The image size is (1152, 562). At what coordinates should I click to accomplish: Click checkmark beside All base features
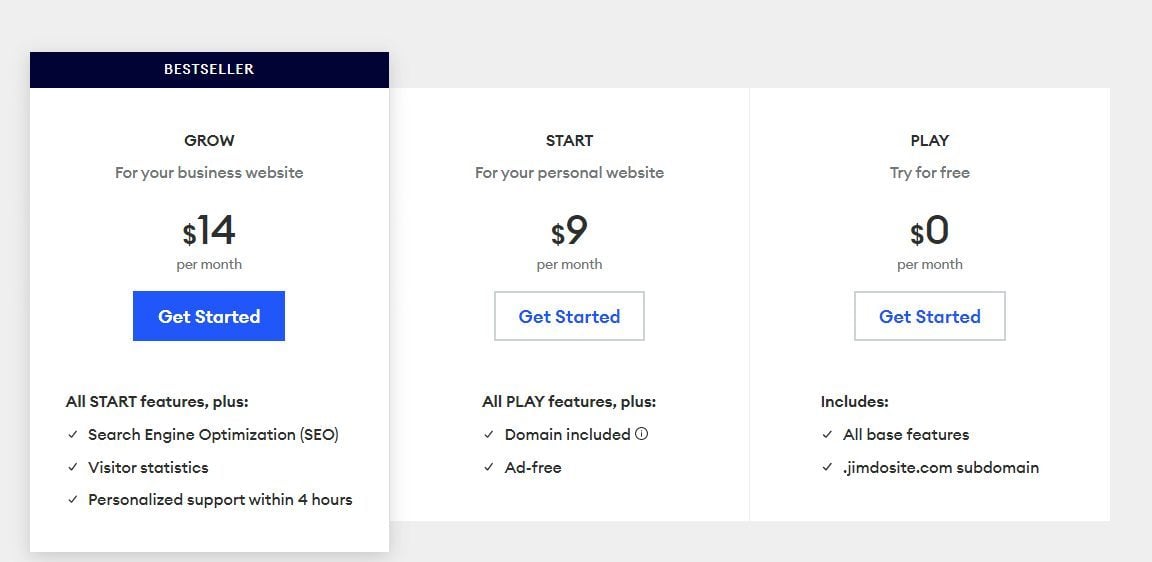click(x=827, y=434)
